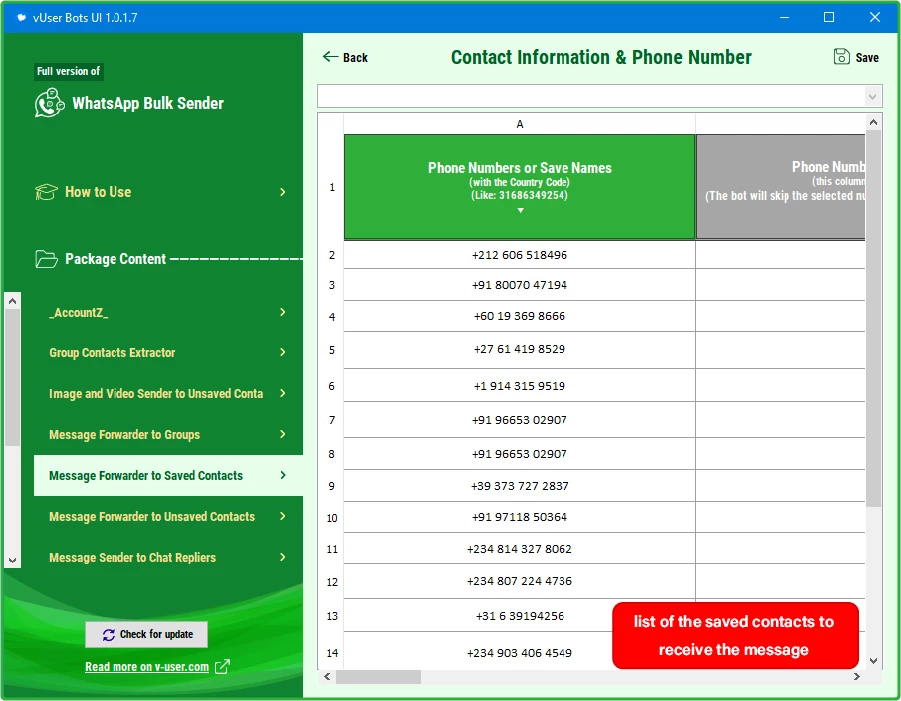
Task: Open the Read more on v-user.com link
Action: tap(147, 667)
